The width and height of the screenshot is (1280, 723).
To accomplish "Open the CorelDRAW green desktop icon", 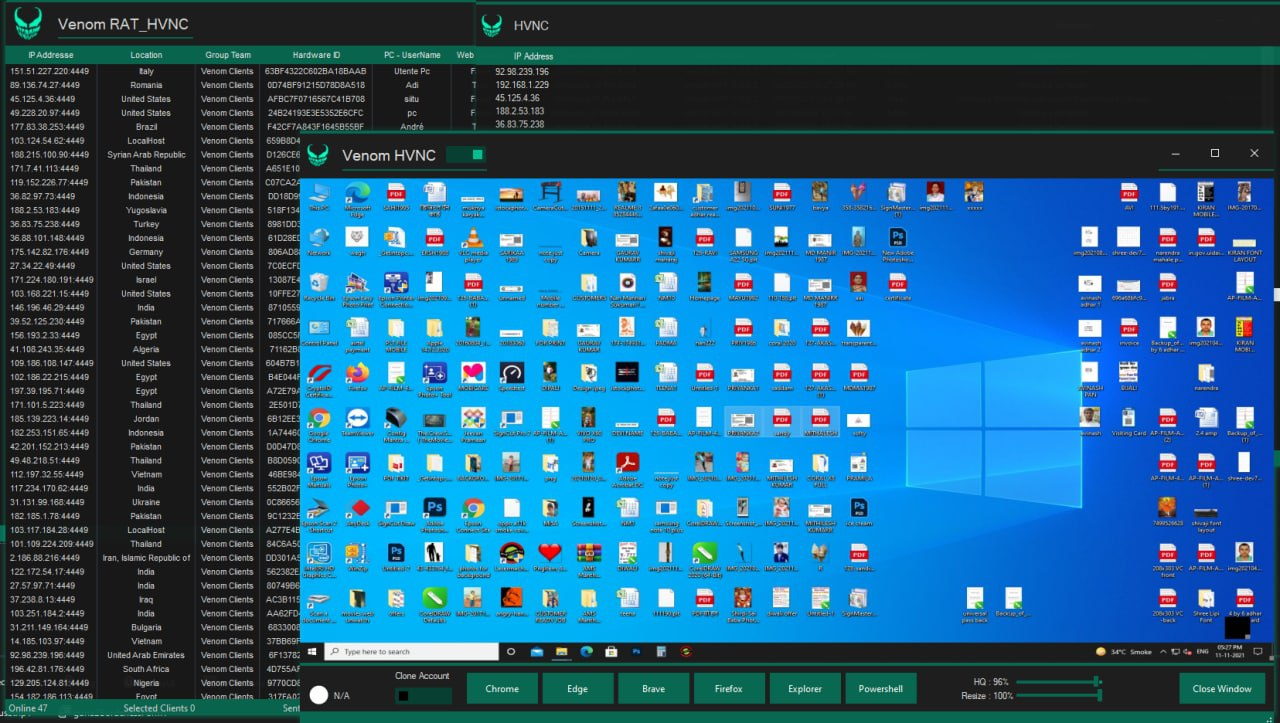I will tap(704, 558).
